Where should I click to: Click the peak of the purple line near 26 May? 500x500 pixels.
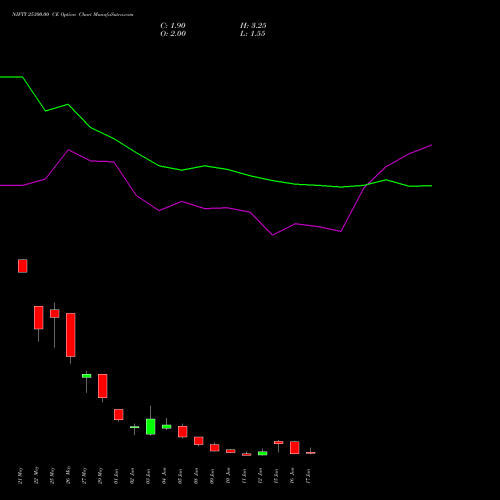click(x=68, y=150)
